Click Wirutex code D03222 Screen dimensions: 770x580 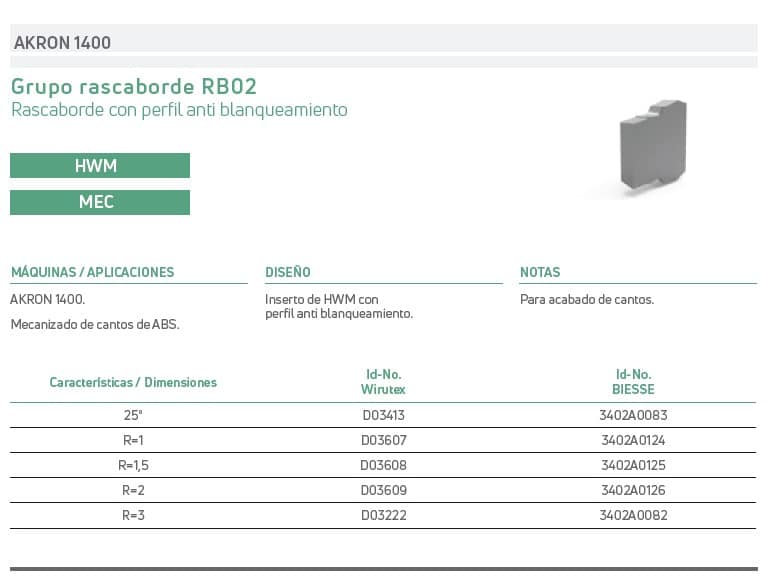coord(384,515)
